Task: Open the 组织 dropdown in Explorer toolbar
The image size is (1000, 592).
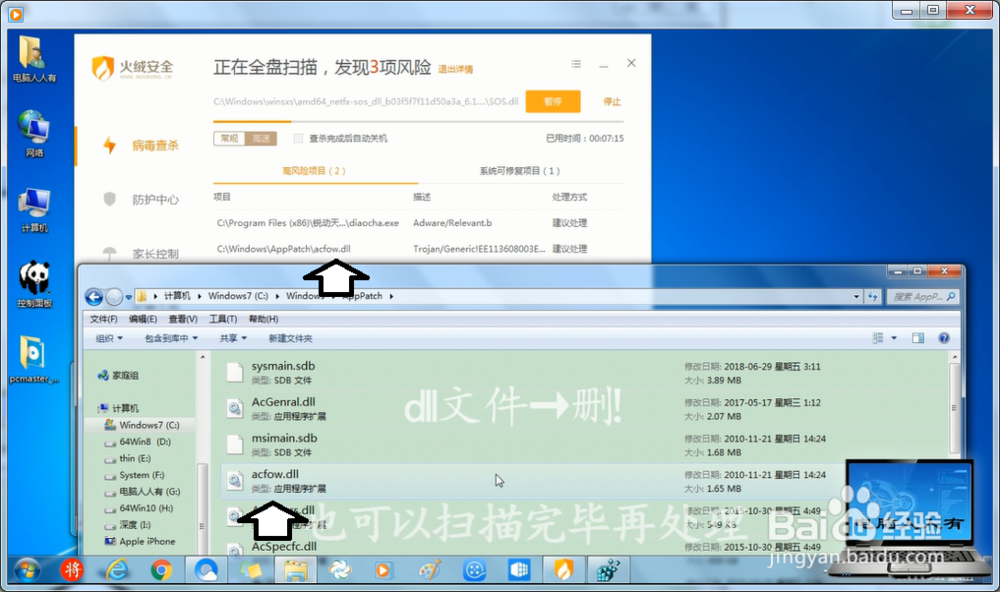Action: [x=109, y=338]
